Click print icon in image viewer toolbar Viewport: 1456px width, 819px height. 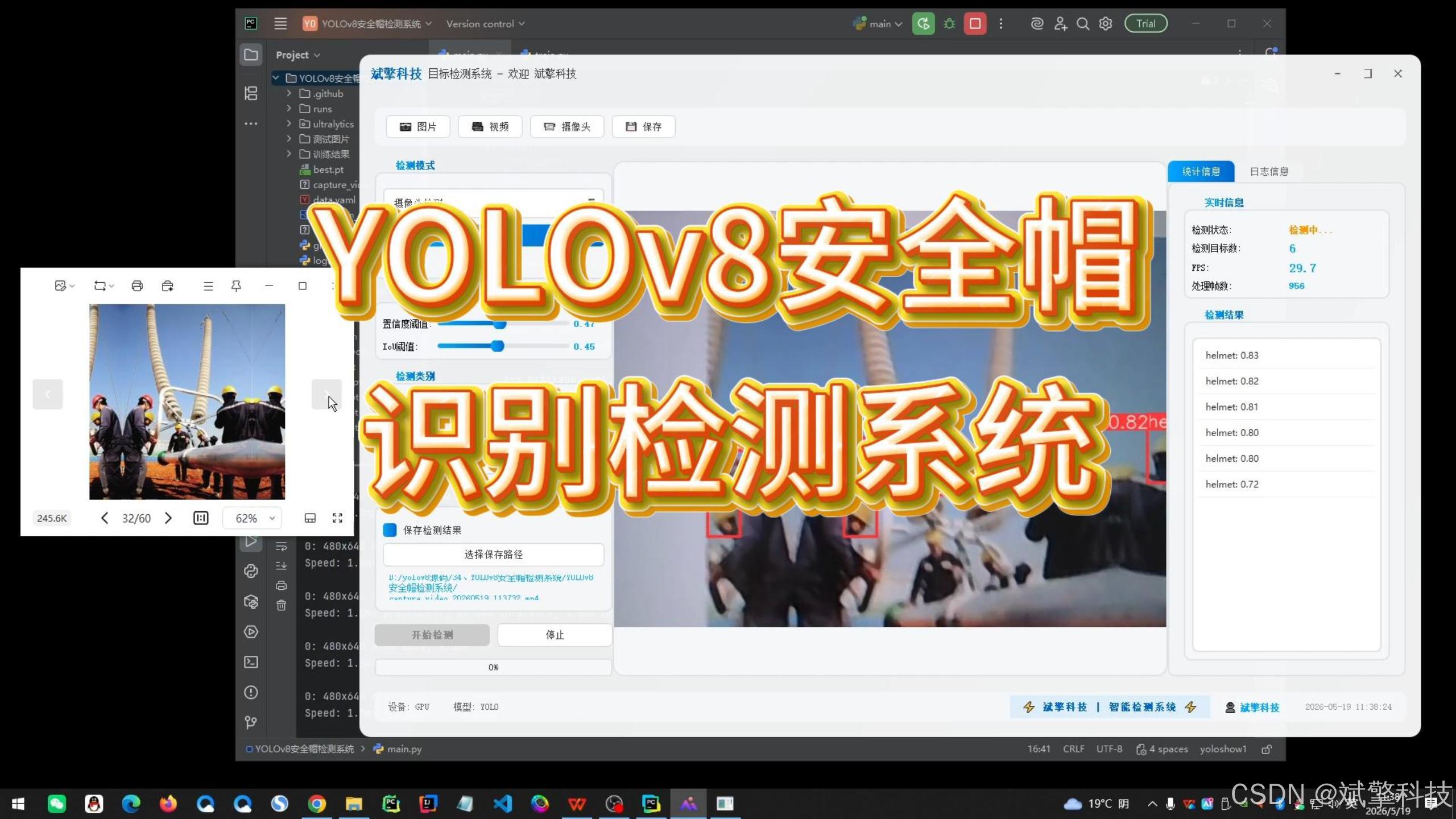tap(136, 286)
